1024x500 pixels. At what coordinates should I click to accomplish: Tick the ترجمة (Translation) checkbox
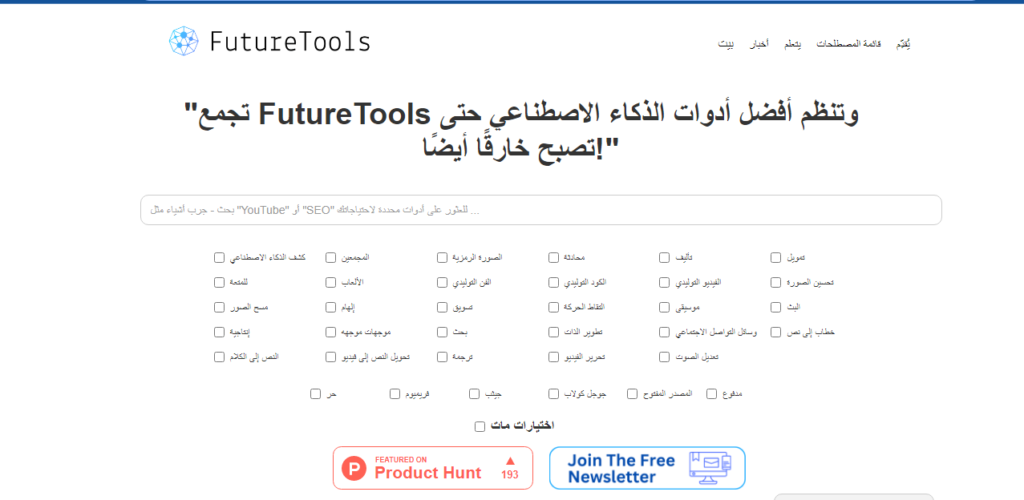click(x=442, y=356)
